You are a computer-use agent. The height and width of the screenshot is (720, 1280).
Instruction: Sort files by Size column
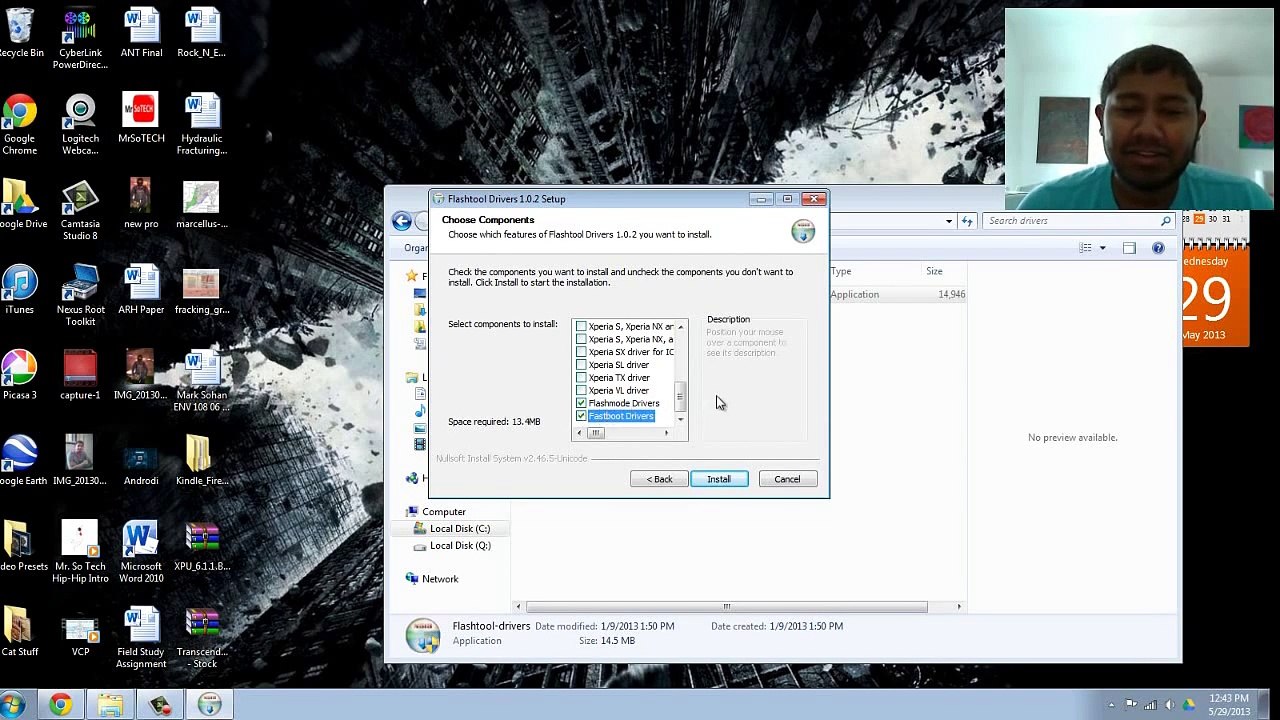pyautogui.click(x=934, y=271)
